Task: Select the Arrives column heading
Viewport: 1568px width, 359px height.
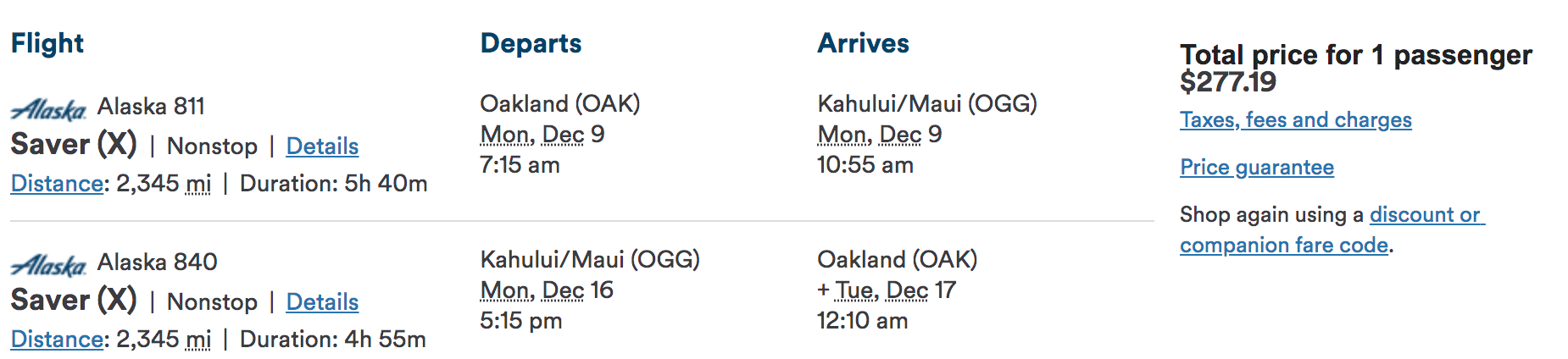Action: pyautogui.click(x=863, y=43)
